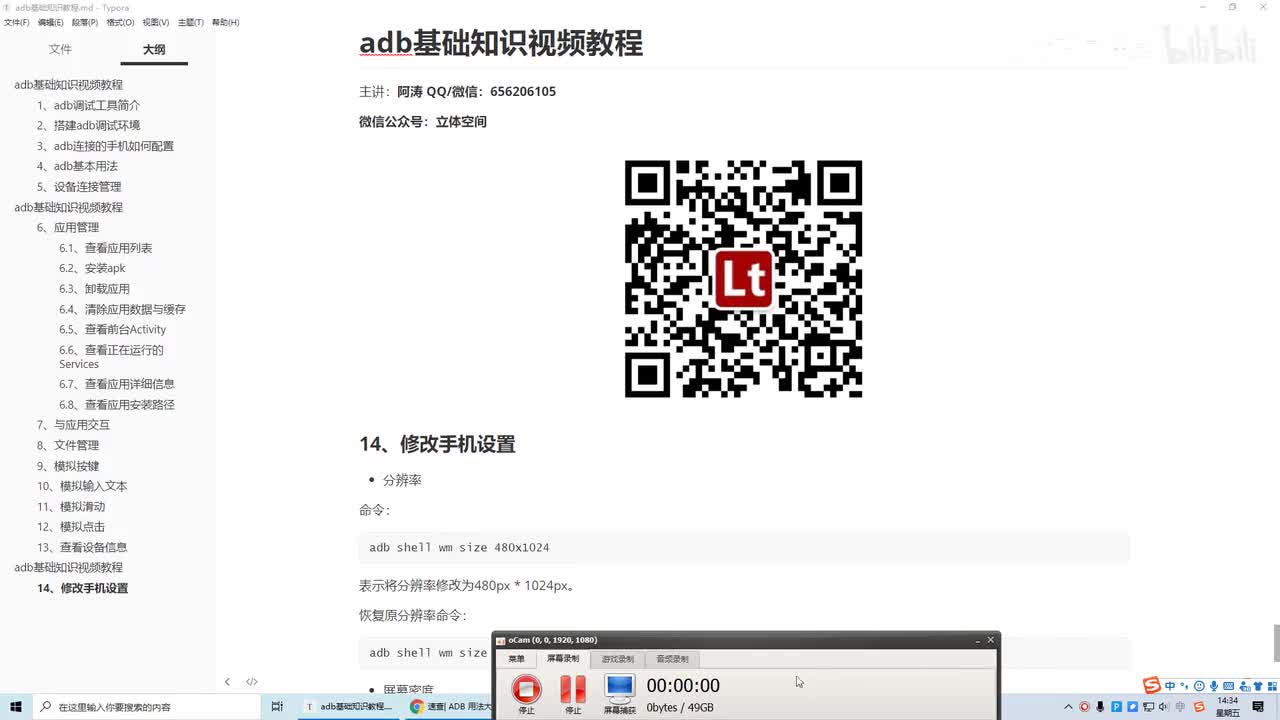Image resolution: width=1280 pixels, height=720 pixels.
Task: Click Sogou input method logo on floating bar
Action: [1152, 685]
